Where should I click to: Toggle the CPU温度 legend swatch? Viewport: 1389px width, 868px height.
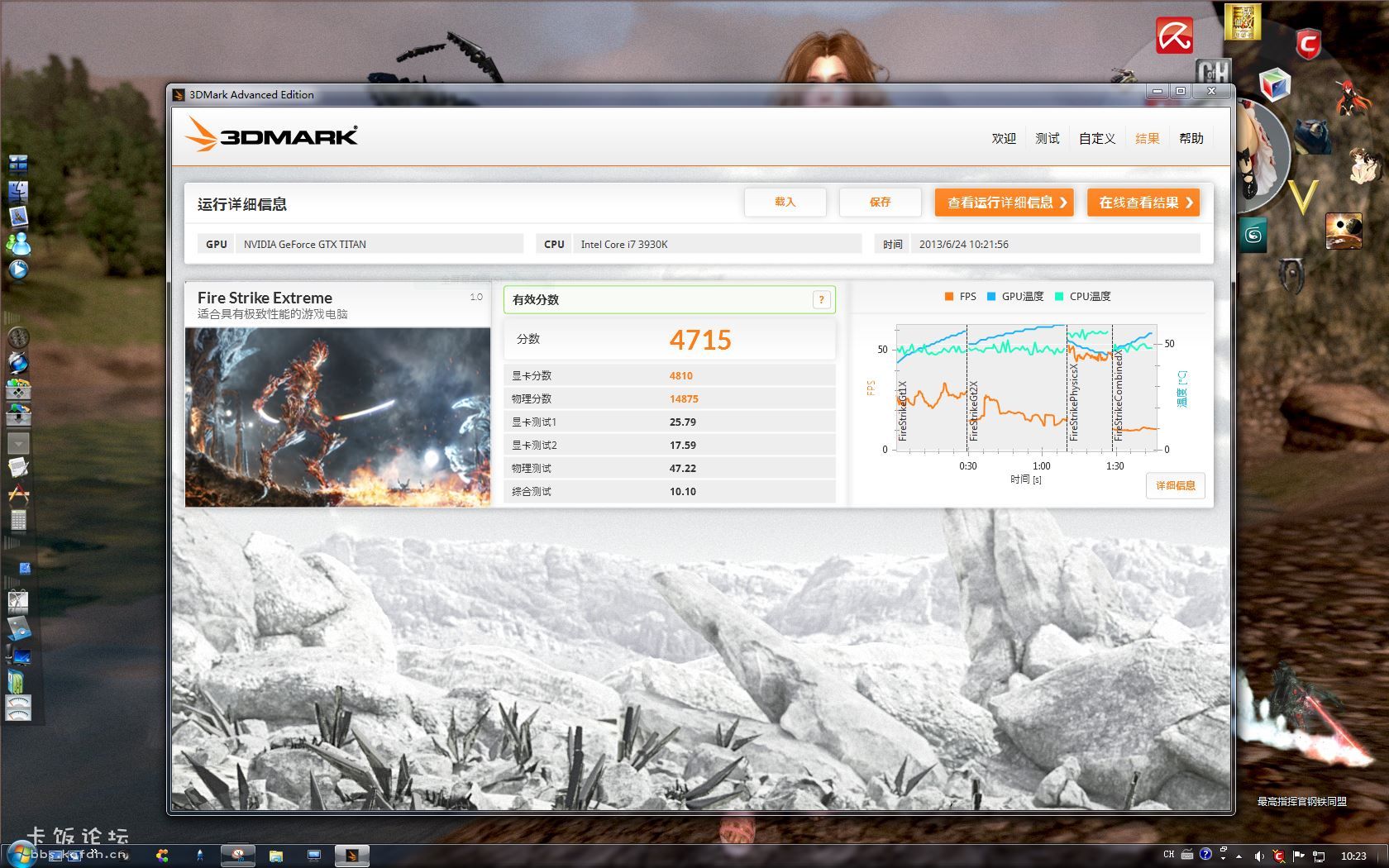click(x=1059, y=296)
